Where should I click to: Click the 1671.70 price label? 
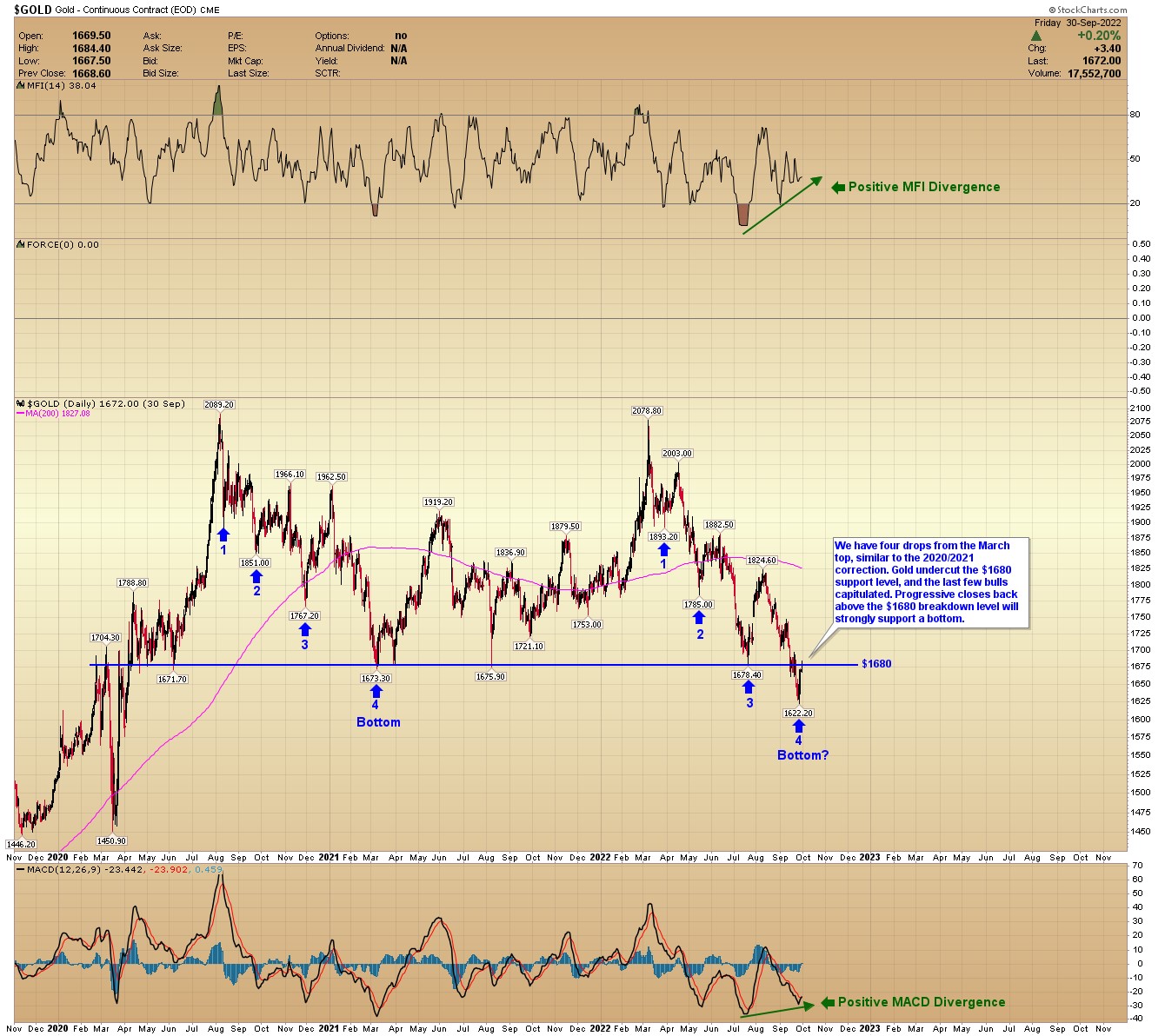coord(172,679)
